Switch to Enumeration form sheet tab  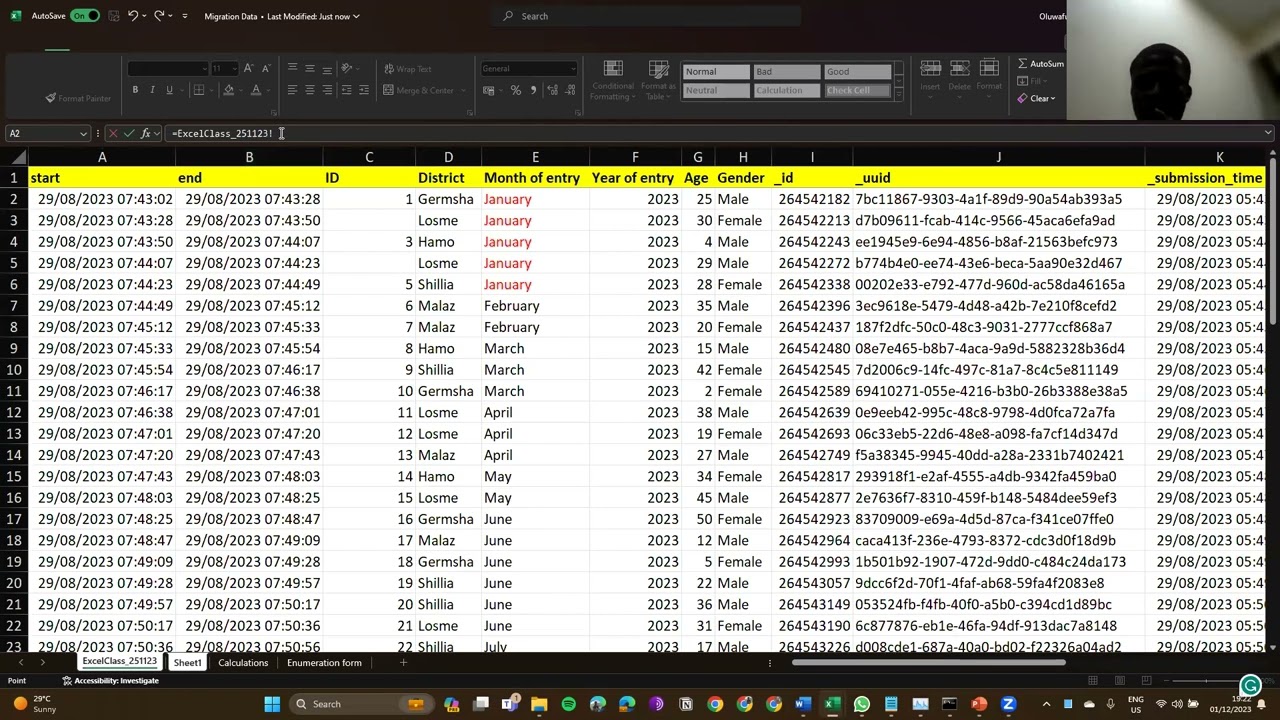[x=324, y=663]
